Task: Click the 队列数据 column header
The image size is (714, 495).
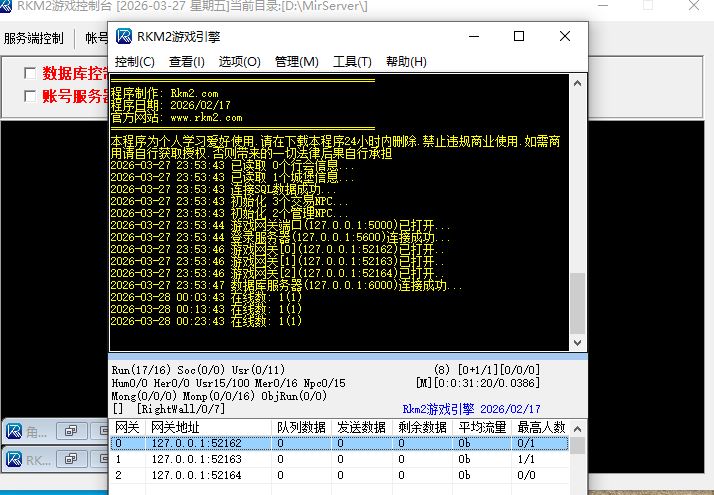Action: (x=303, y=427)
